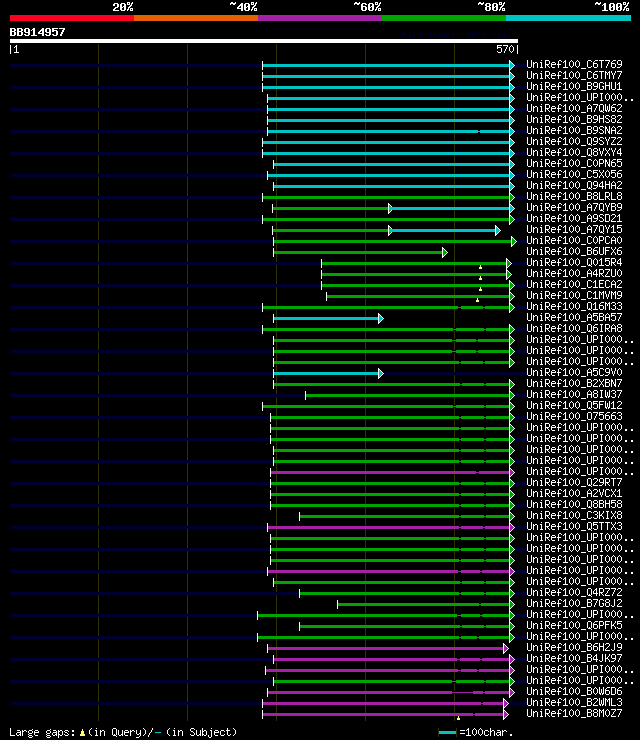640x740 pixels.
Task: Select the UniRef100_C0PCA0 hit label
Action: pos(574,240)
